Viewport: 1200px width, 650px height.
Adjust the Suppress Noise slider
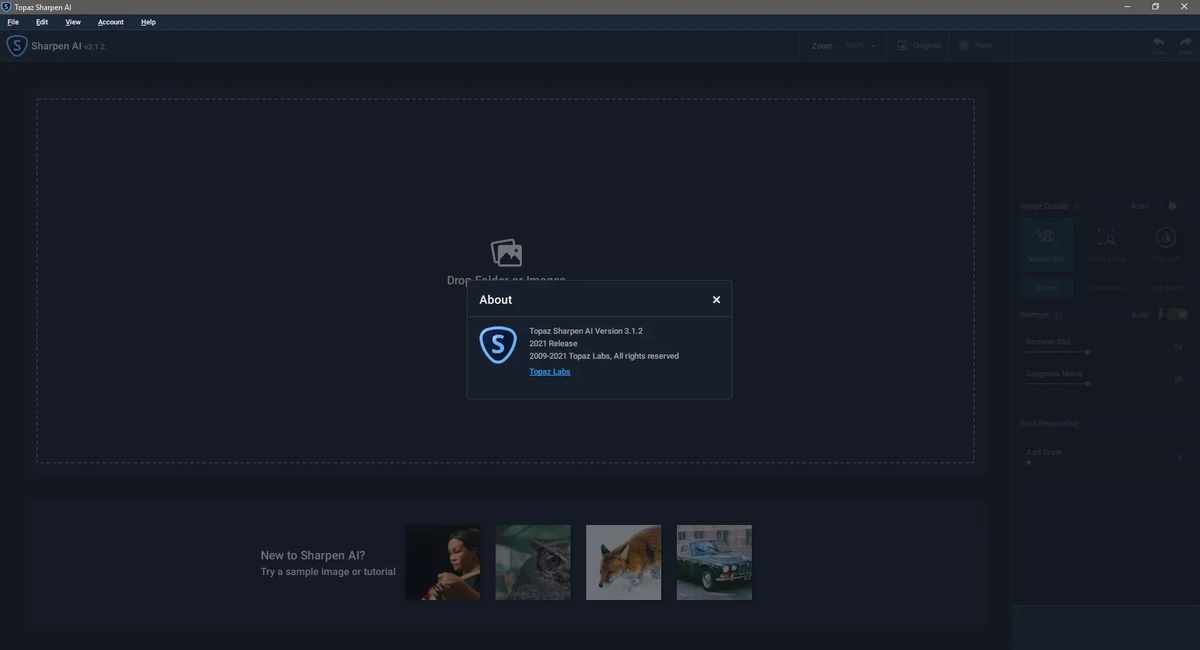[1088, 384]
